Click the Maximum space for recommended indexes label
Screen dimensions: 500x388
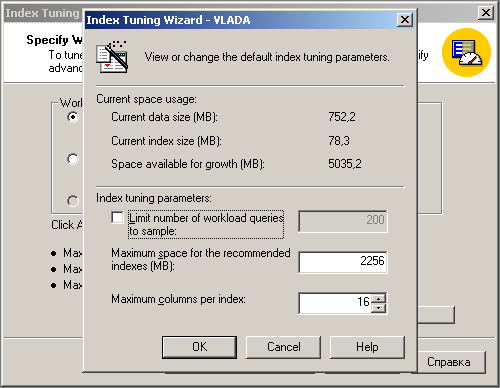[201, 259]
